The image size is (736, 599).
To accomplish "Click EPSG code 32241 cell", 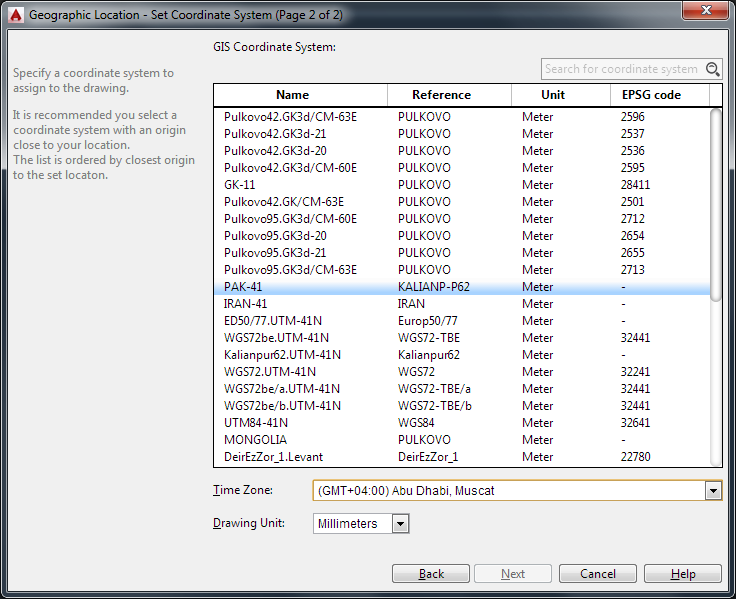I will point(635,372).
